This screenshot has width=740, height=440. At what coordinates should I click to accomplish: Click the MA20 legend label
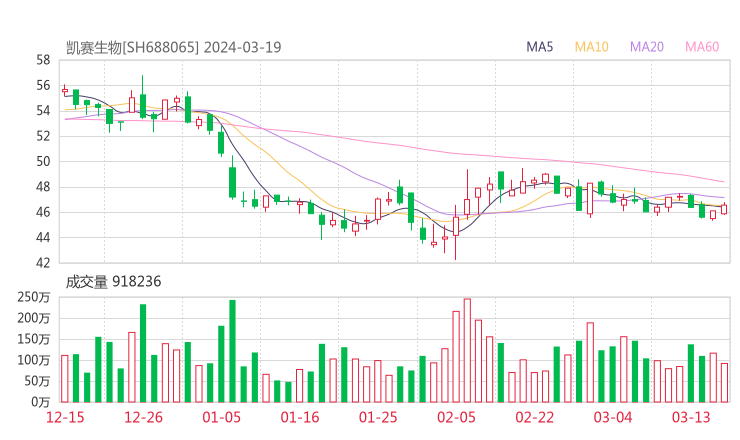pyautogui.click(x=647, y=47)
